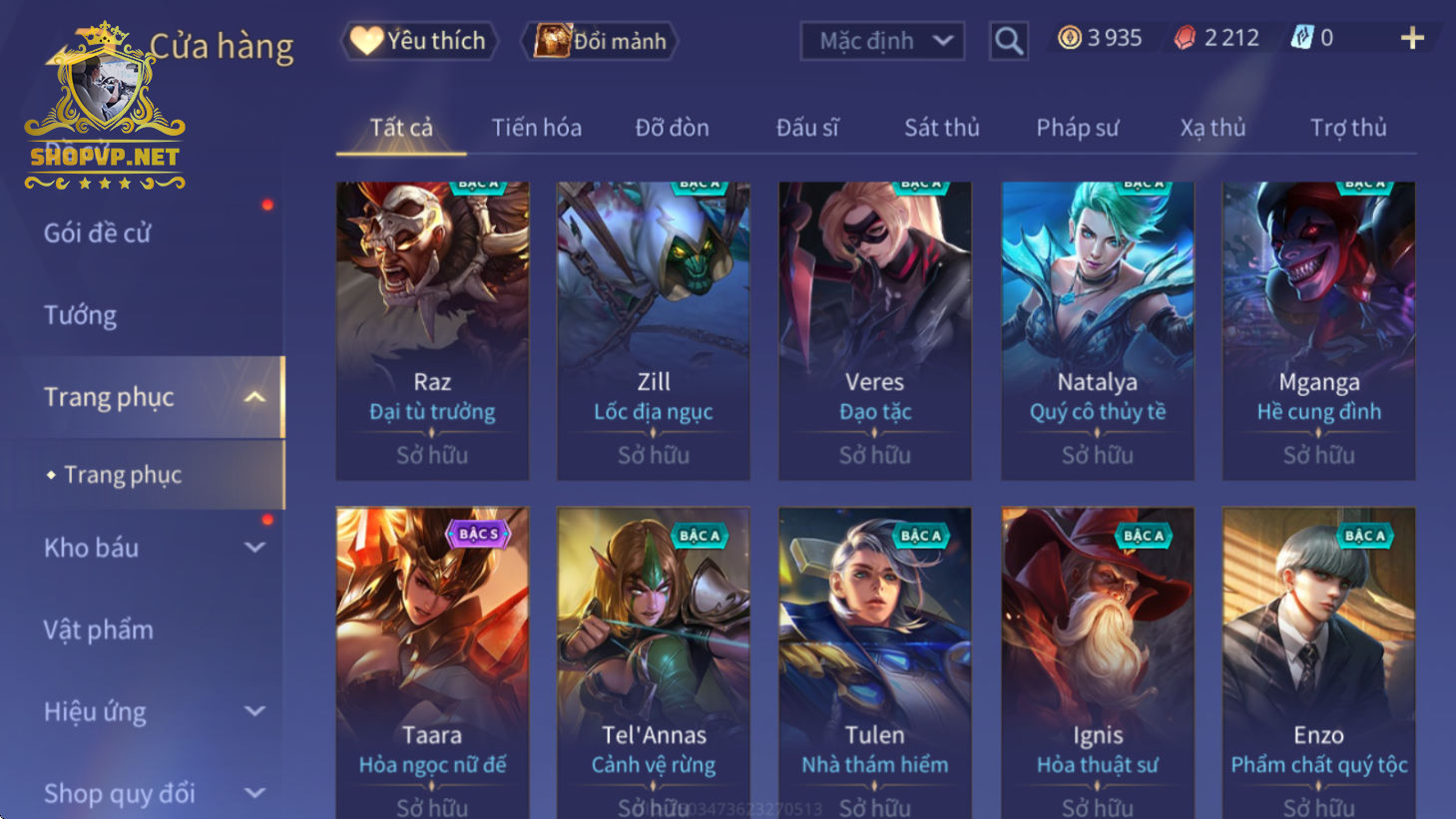1456x819 pixels.
Task: Switch to the Pháp sư tab
Action: pos(1077,128)
